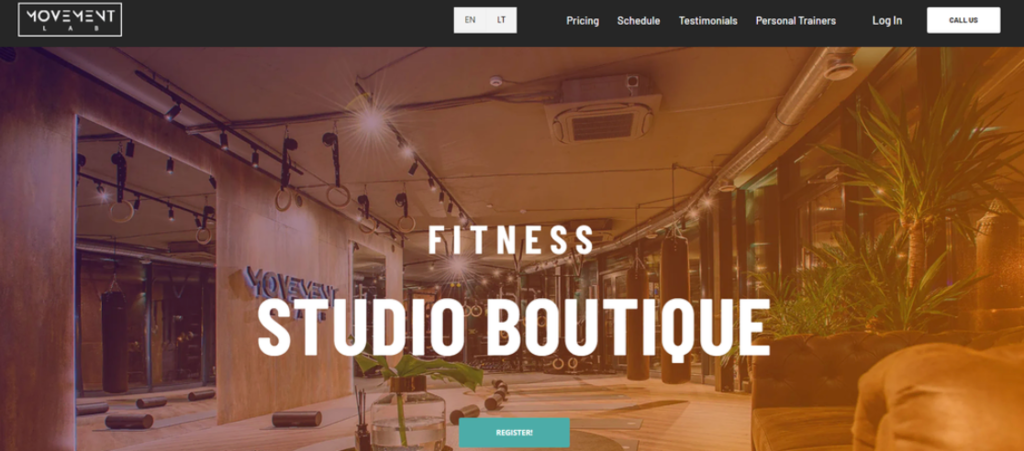Click the Movement Lab logo
This screenshot has width=1024, height=451.
tap(70, 20)
